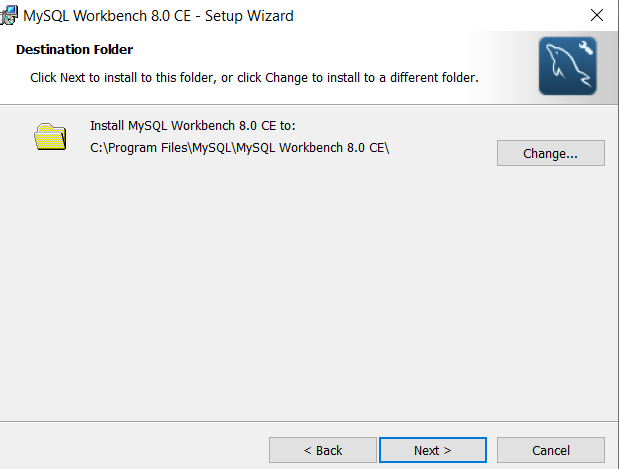Click the Setup Wizard window title text
Image resolution: width=619 pixels, height=469 pixels.
pyautogui.click(x=158, y=16)
